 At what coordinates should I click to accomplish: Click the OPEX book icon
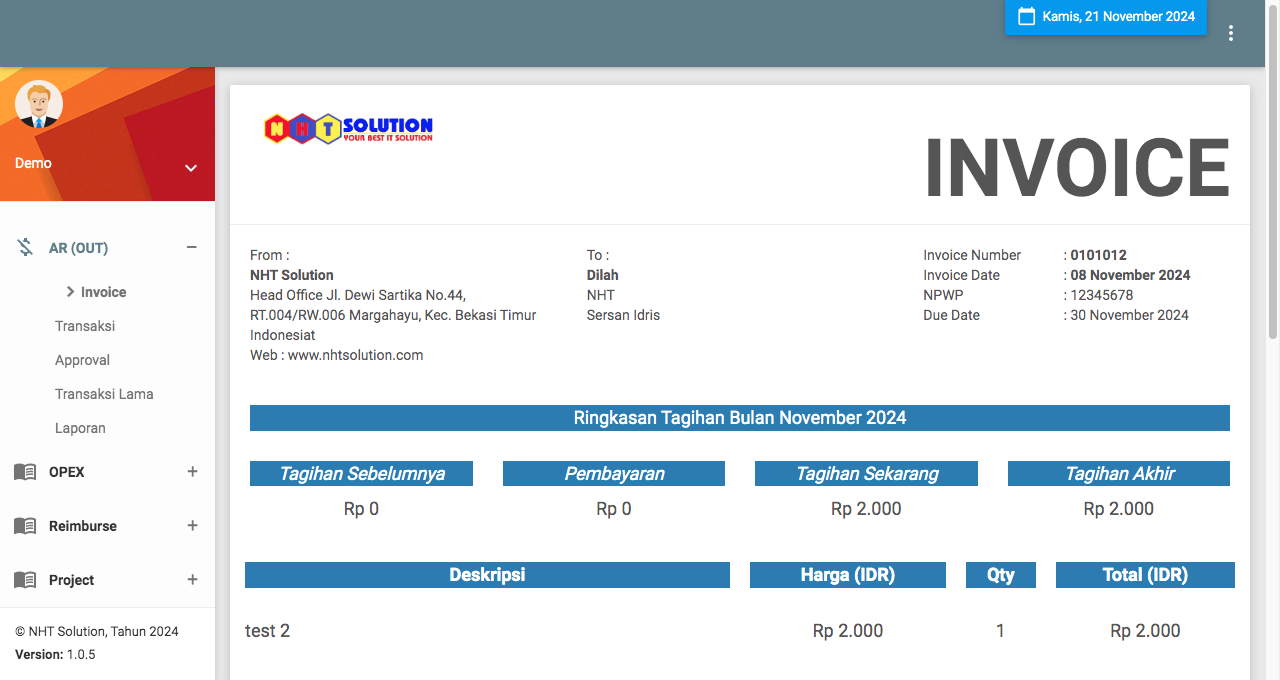[25, 472]
